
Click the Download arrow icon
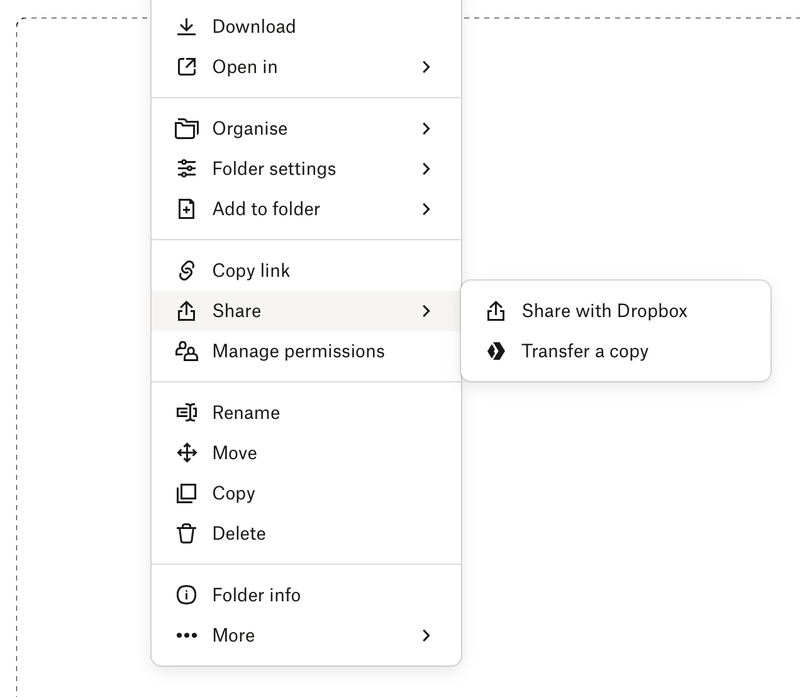(x=186, y=27)
